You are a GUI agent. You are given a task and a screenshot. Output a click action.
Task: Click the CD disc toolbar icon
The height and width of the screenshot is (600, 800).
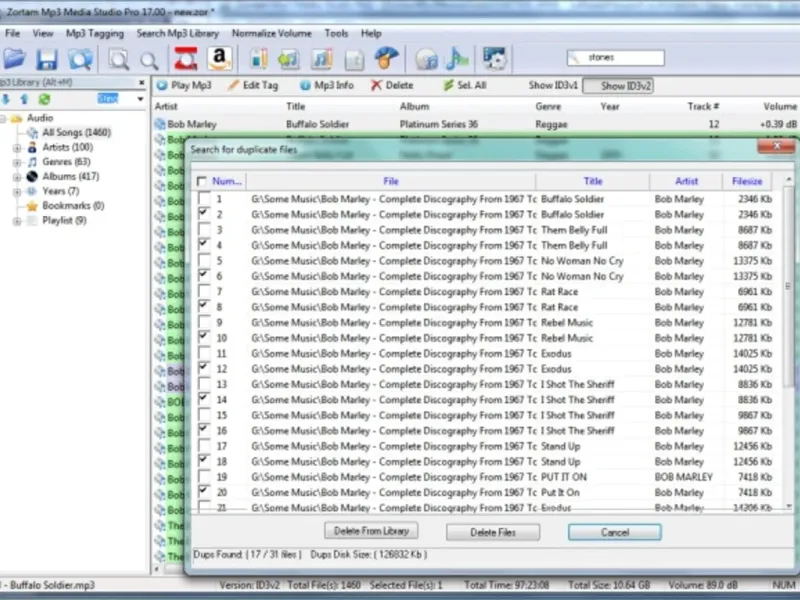click(x=427, y=59)
